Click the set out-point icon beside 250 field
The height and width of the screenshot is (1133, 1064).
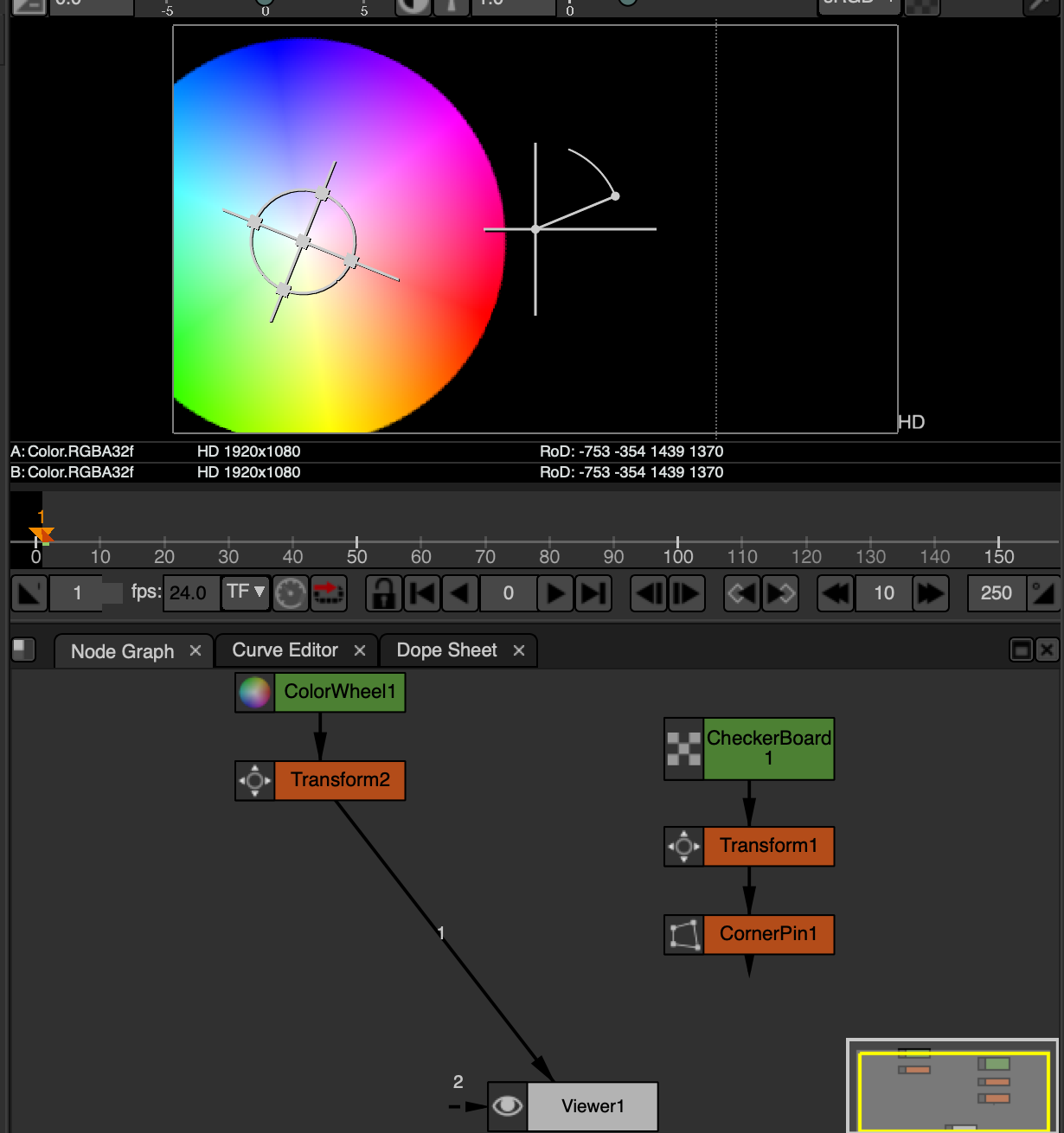tap(1043, 593)
